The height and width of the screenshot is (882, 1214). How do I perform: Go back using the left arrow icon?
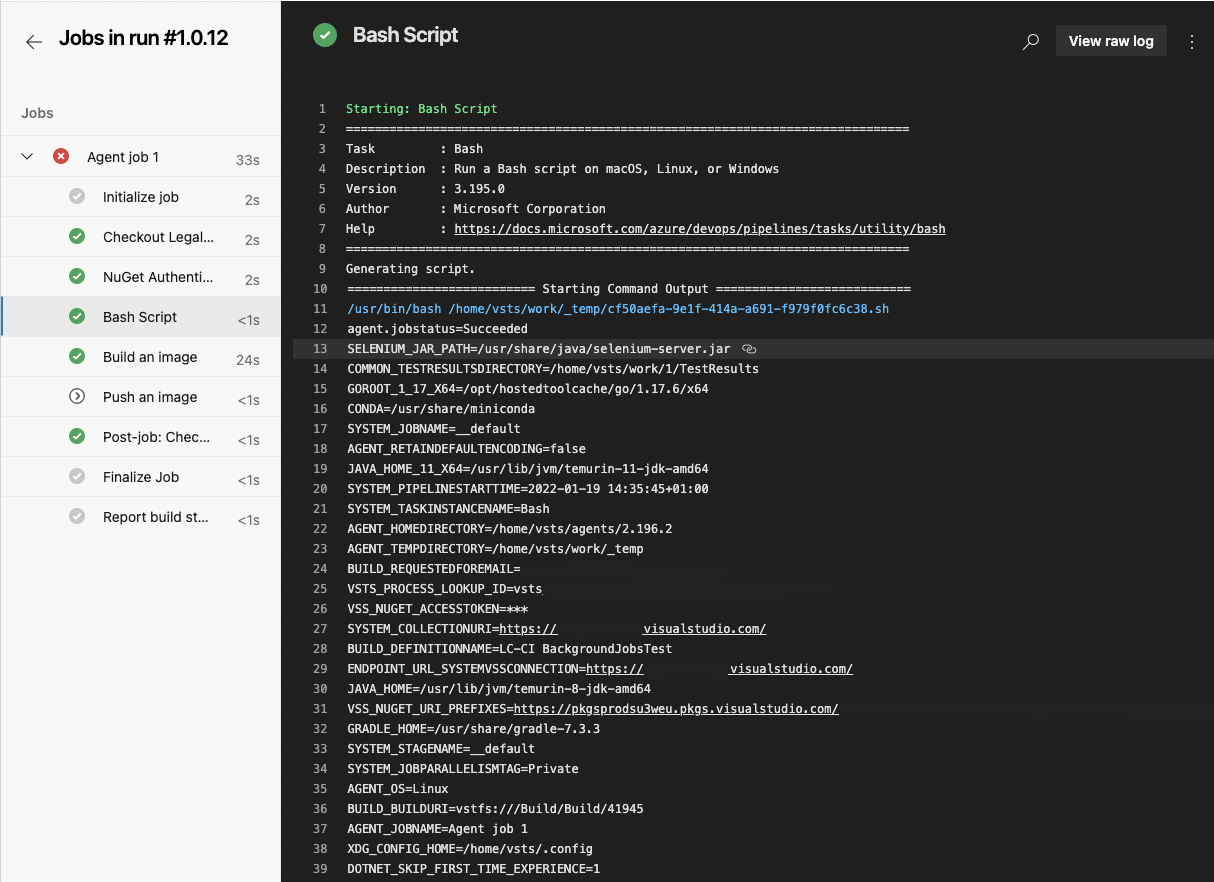click(x=34, y=42)
